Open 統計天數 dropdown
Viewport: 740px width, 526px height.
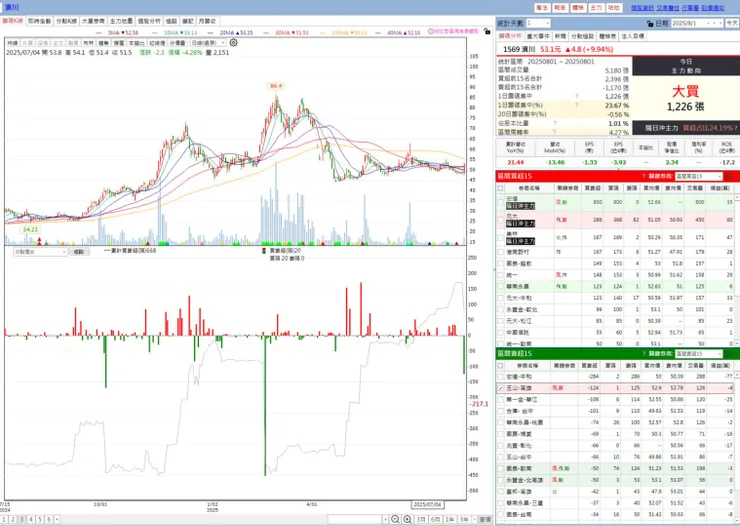[x=538, y=23]
